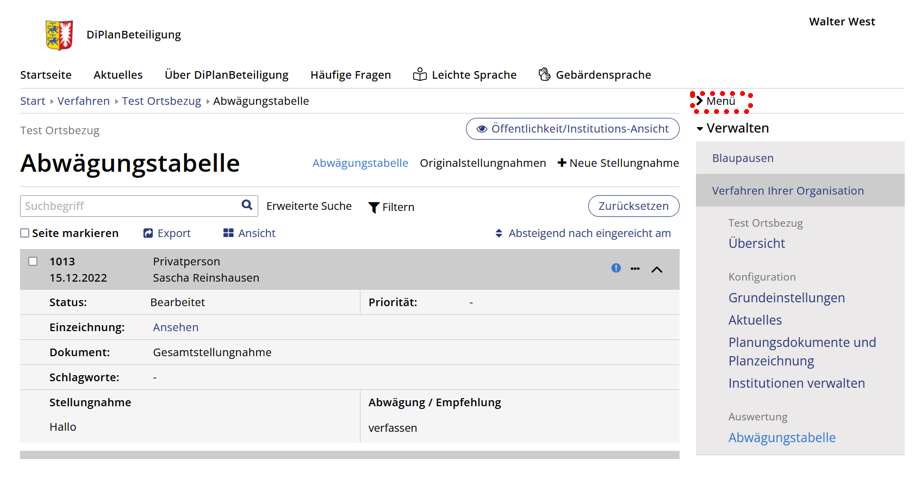The height and width of the screenshot is (482, 913).
Task: Click into the Suchbegriff search field
Action: 130,206
